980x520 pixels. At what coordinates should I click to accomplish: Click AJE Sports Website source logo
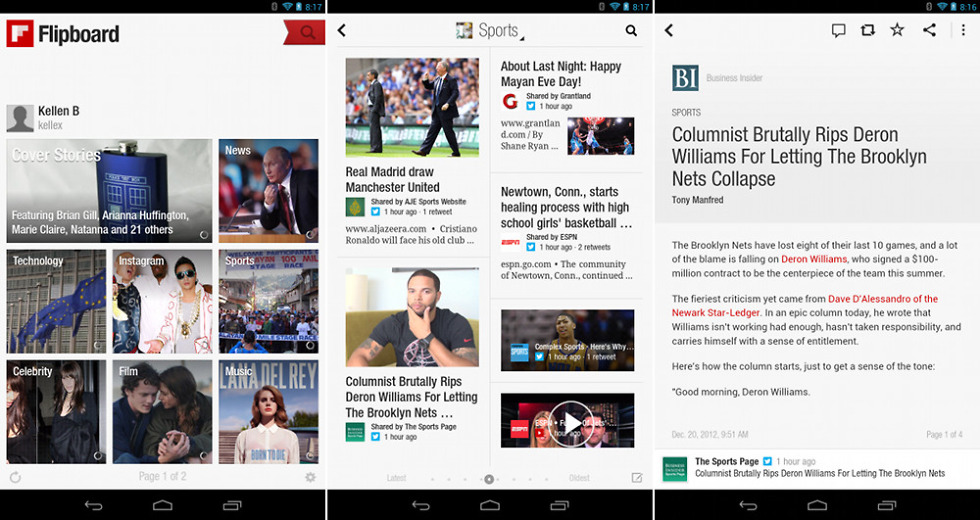point(355,207)
